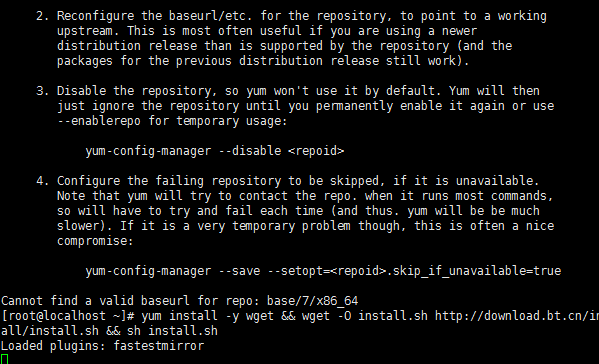Click the download.bt.cn URL in command
The width and height of the screenshot is (599, 364).
click(517, 316)
